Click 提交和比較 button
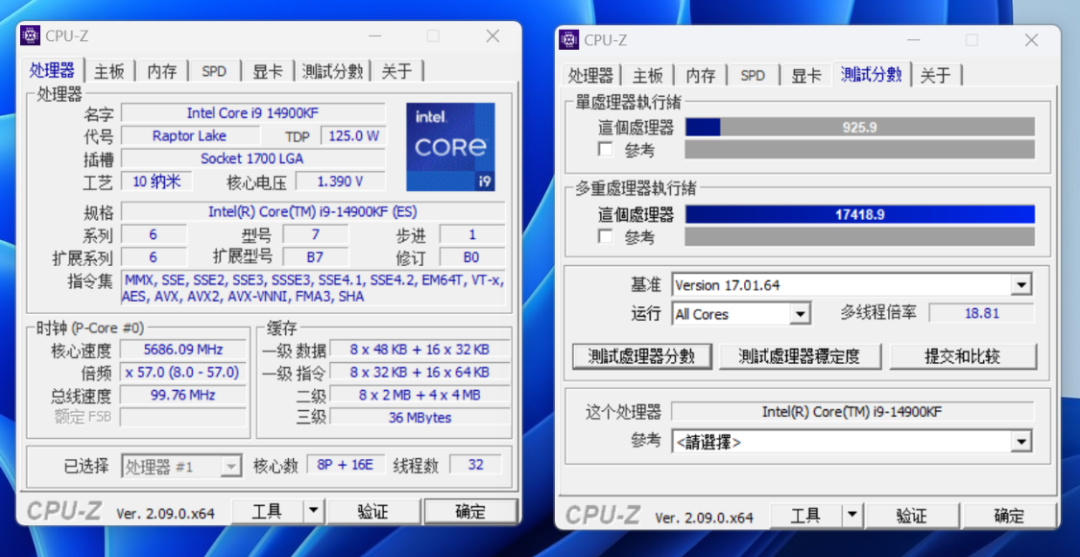This screenshot has height=557, width=1080. [963, 356]
